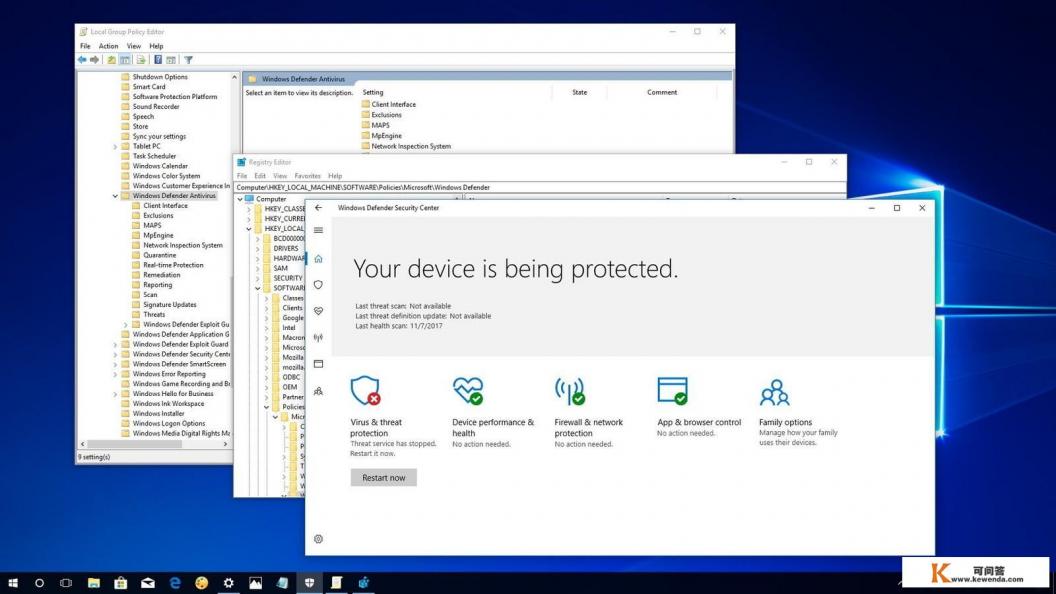Open the View menu in Group Policy Editor

(134, 46)
